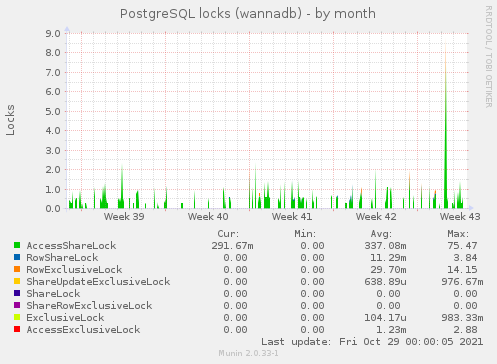The image size is (497, 364).
Task: Click the AccessShareLock legend label
Action: pyautogui.click(x=71, y=246)
